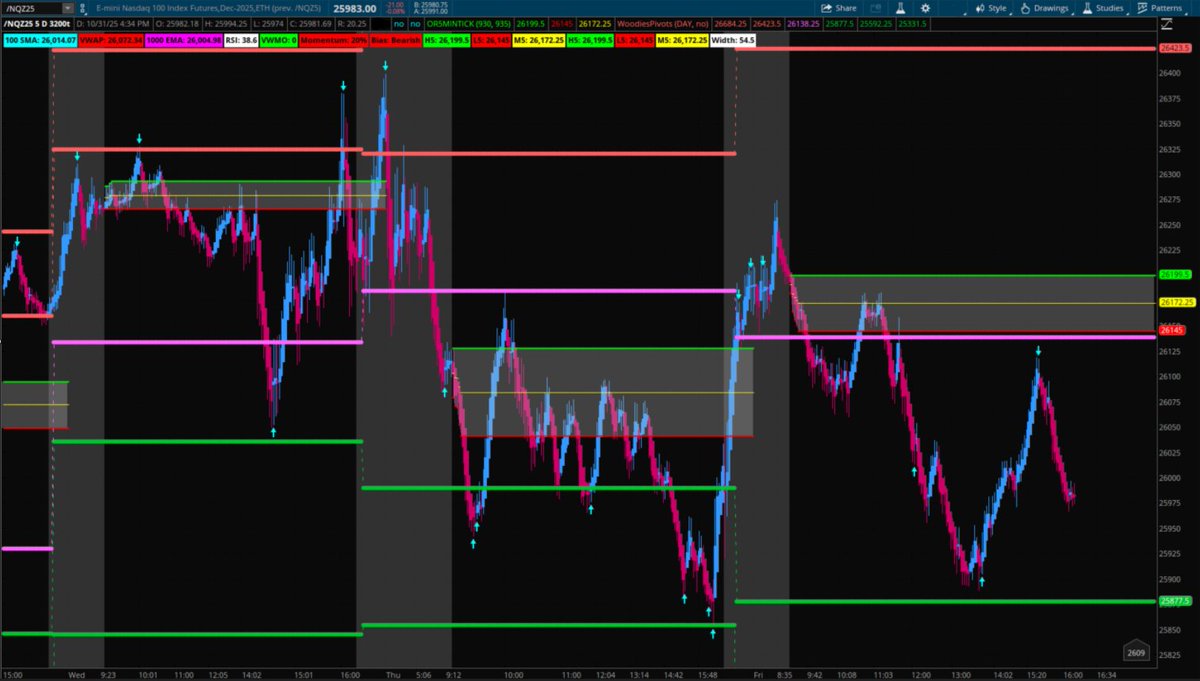This screenshot has height=681, width=1200.
Task: Click the Bias: Bearish label
Action: click(395, 39)
